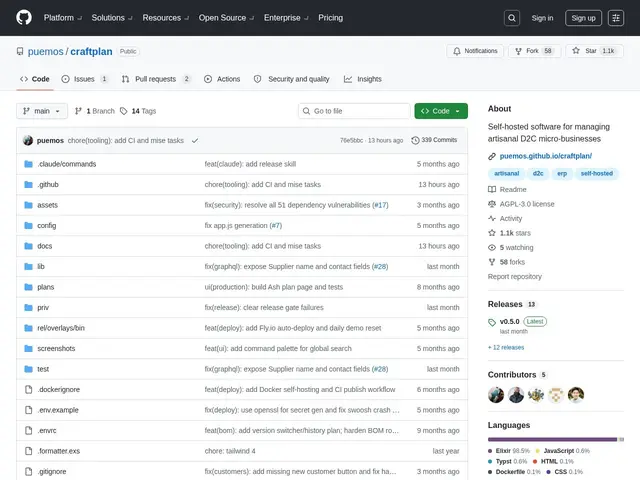Click the tags icon next to 14 Tags

(x=124, y=111)
